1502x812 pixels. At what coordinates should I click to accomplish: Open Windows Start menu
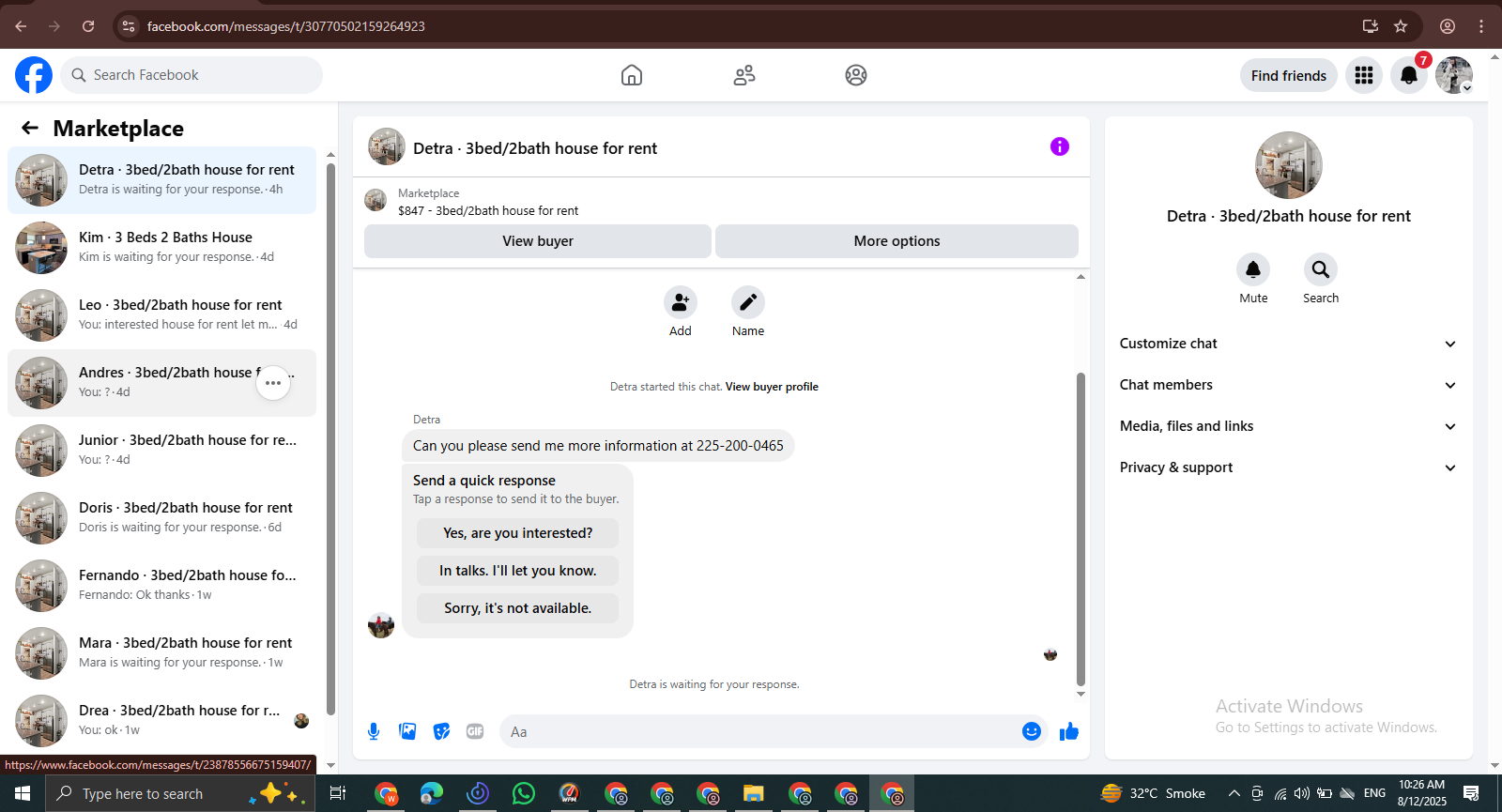coord(23,793)
